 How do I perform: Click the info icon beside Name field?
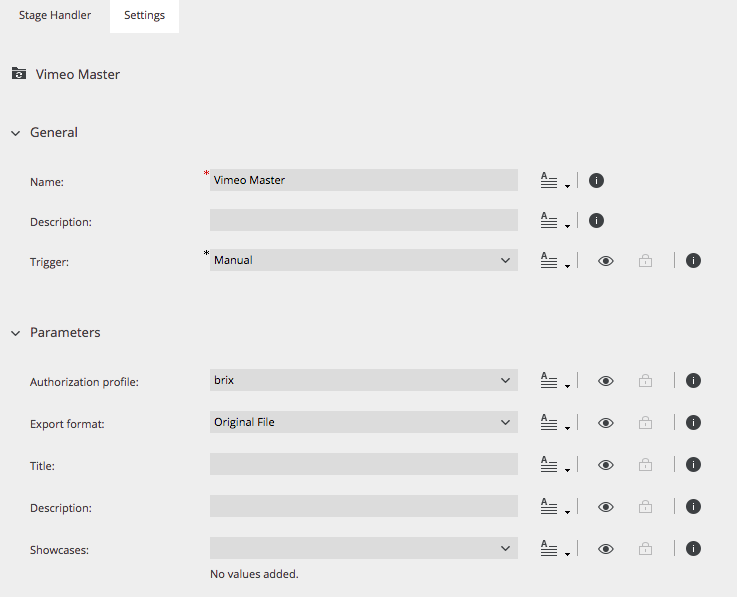(x=596, y=181)
